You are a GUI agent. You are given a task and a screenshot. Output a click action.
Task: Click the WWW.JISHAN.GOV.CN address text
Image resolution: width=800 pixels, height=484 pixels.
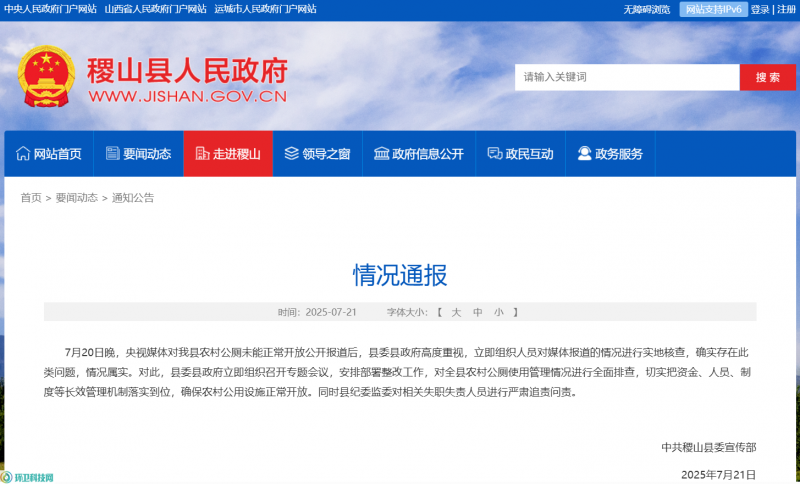[x=188, y=96]
